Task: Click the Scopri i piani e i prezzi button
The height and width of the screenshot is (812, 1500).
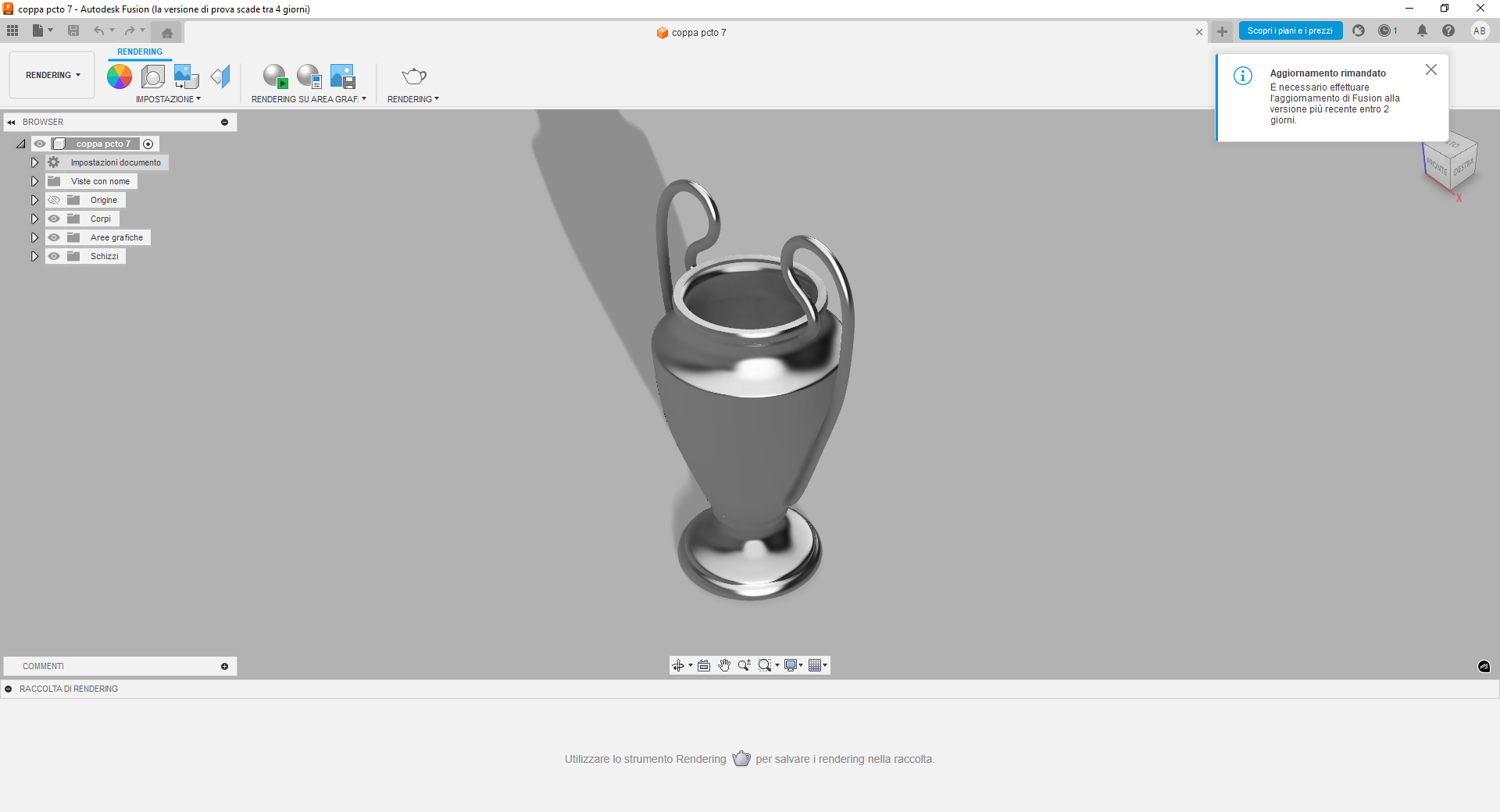Action: (x=1290, y=30)
